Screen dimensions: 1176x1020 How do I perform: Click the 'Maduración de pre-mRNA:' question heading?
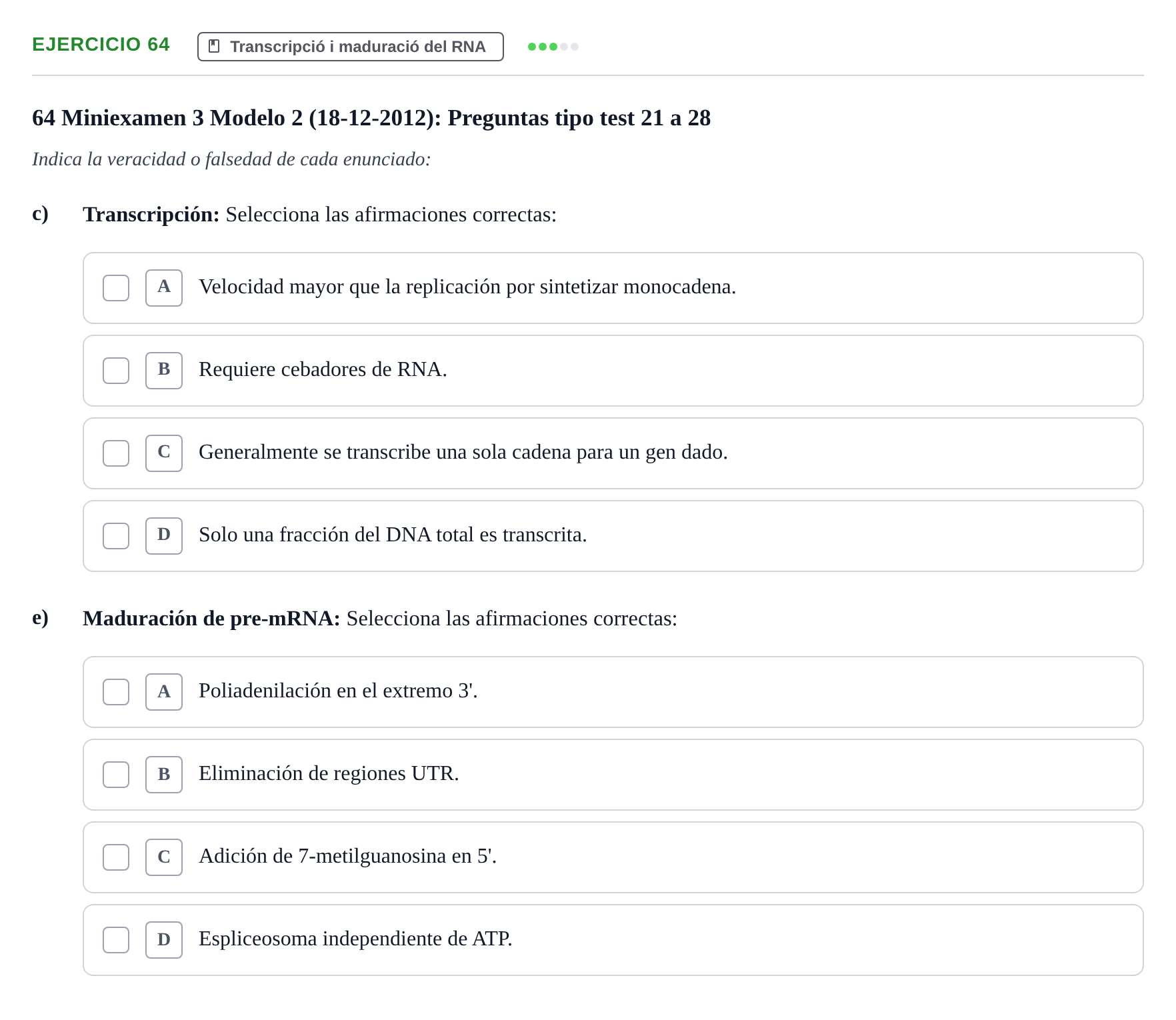click(x=211, y=619)
